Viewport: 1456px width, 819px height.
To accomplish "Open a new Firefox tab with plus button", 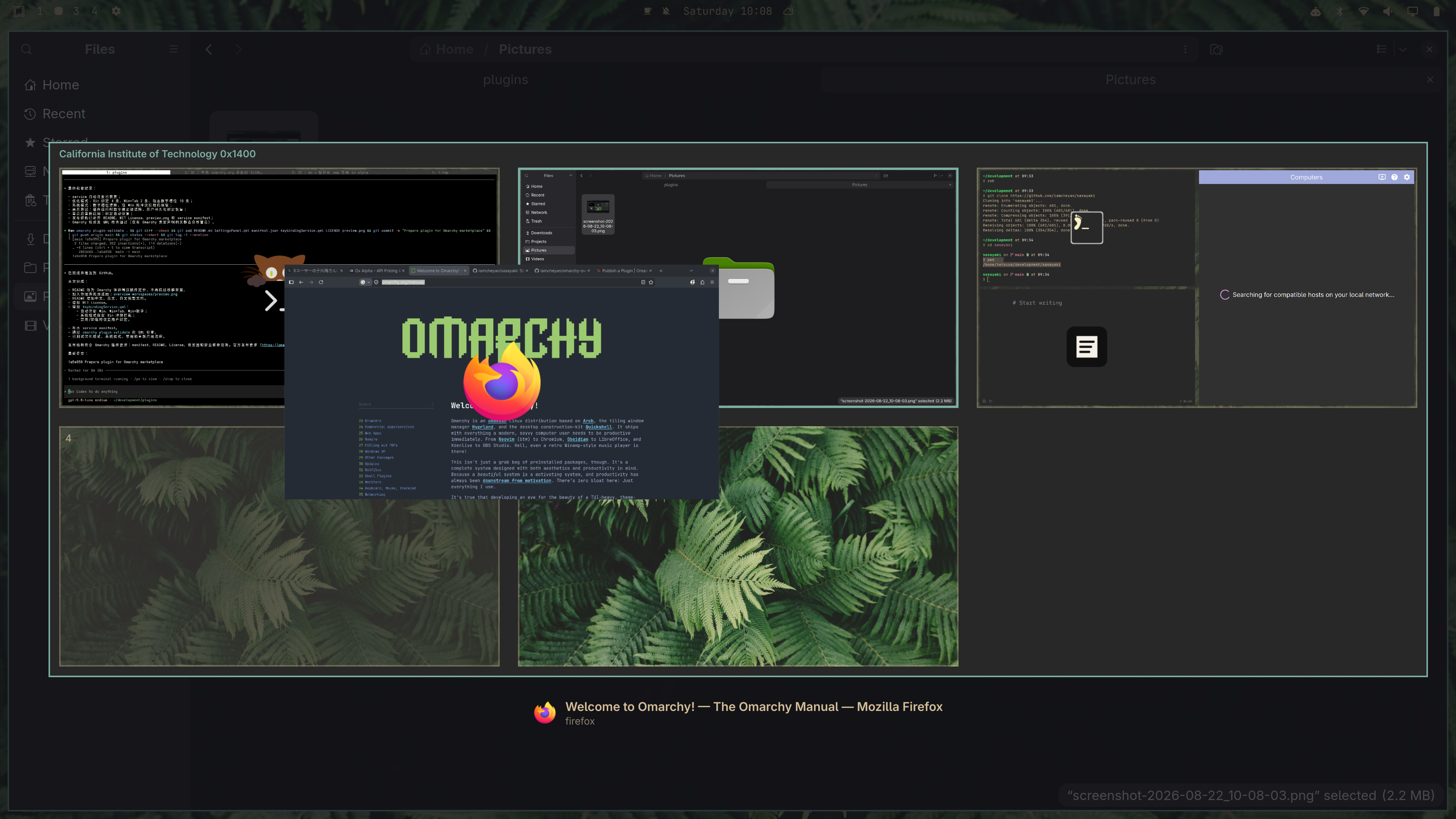I will 661,271.
